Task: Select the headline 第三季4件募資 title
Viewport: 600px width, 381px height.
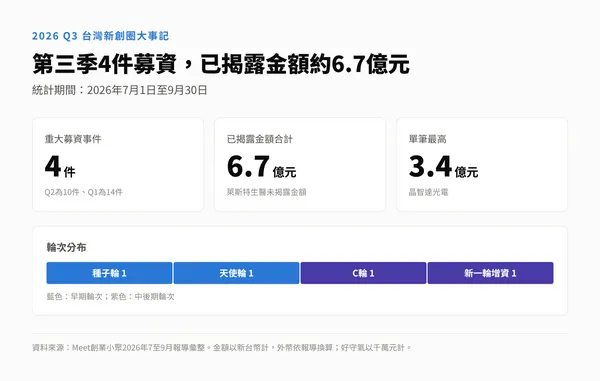Action: (221, 64)
